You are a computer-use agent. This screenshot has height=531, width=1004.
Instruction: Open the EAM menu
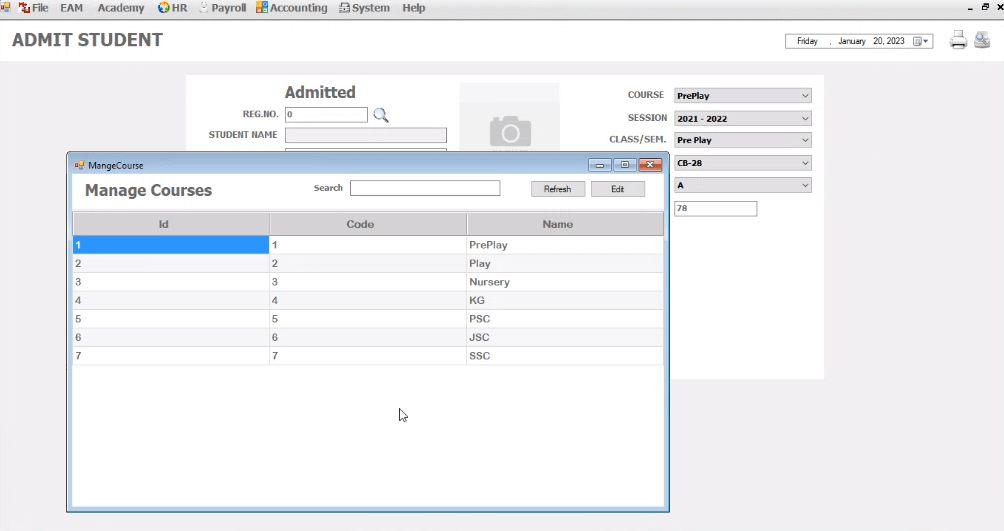[x=71, y=8]
